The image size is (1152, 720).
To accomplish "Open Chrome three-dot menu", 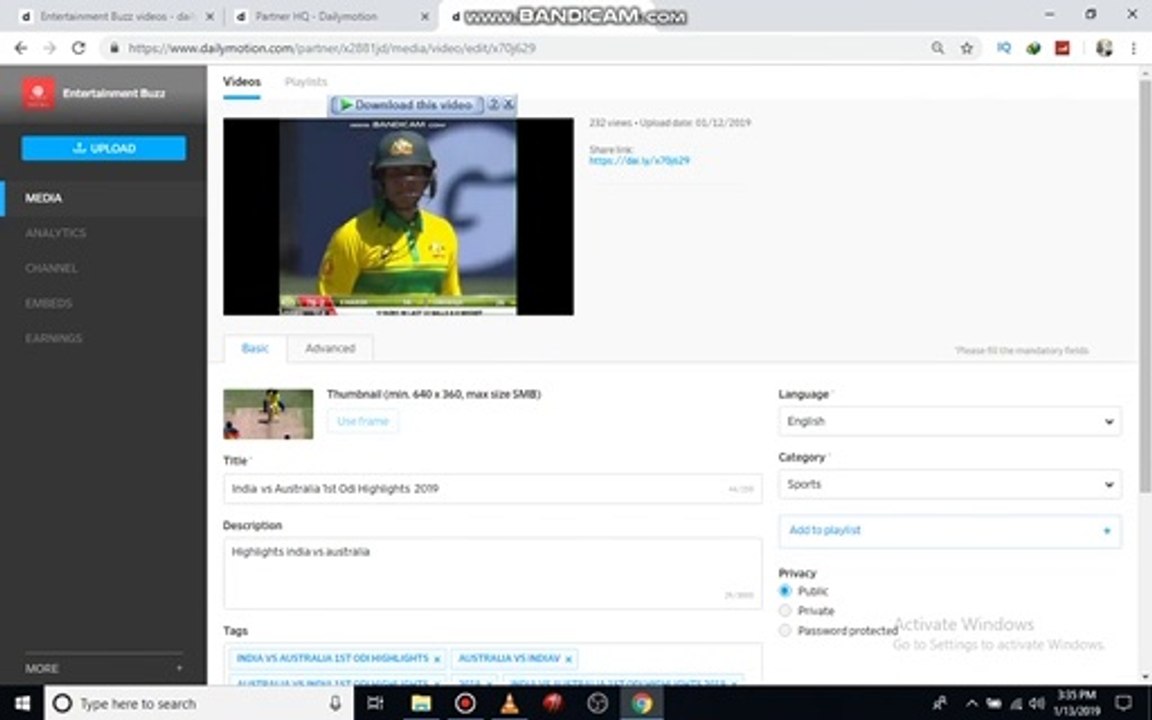I will click(x=1134, y=48).
